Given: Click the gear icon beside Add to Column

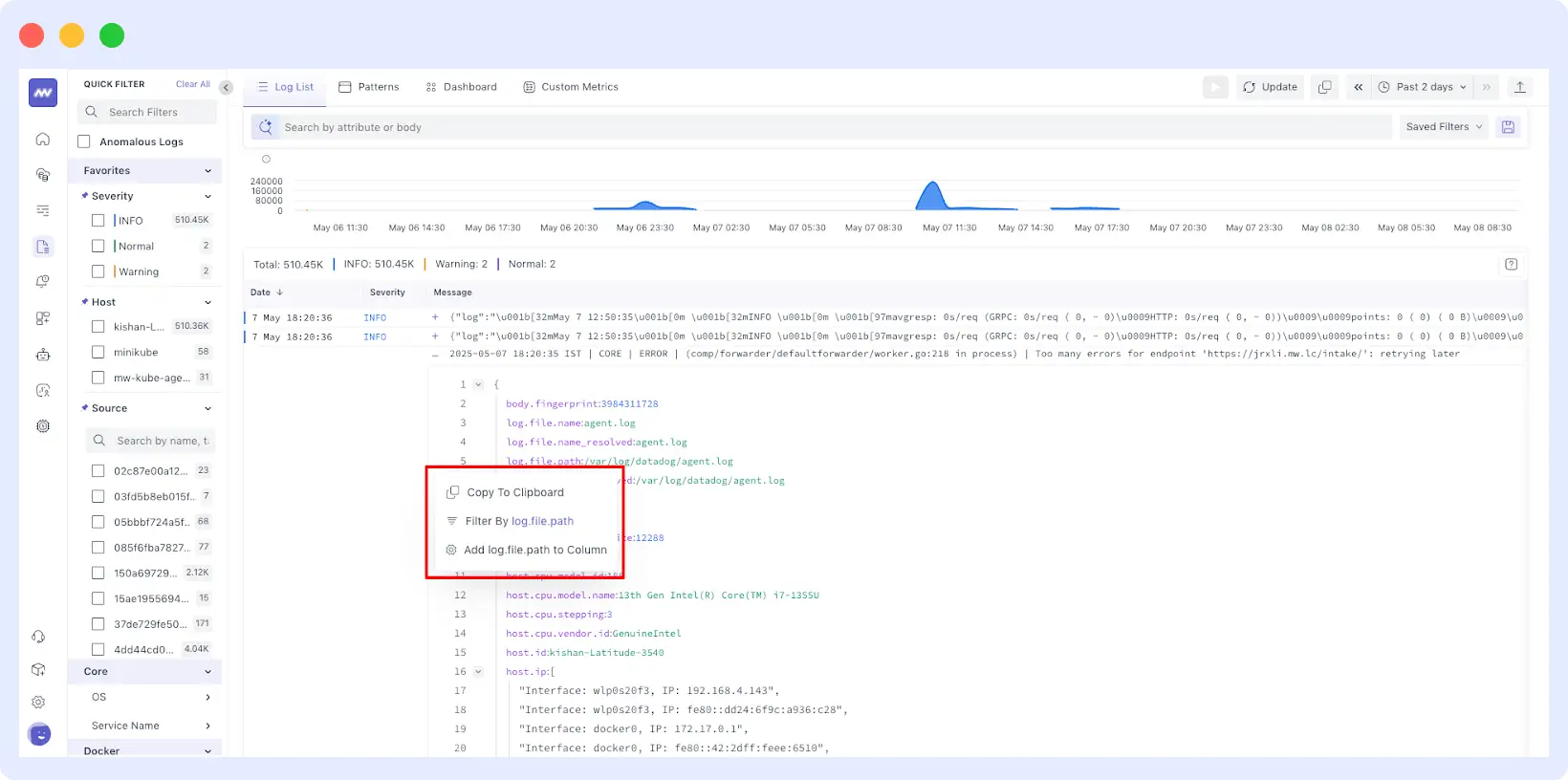Looking at the screenshot, I should click(x=451, y=550).
